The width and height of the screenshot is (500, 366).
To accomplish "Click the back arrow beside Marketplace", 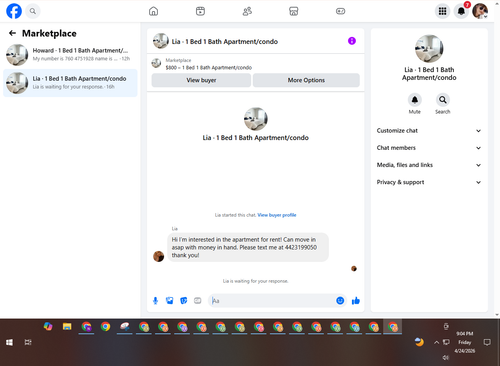I will point(12,33).
